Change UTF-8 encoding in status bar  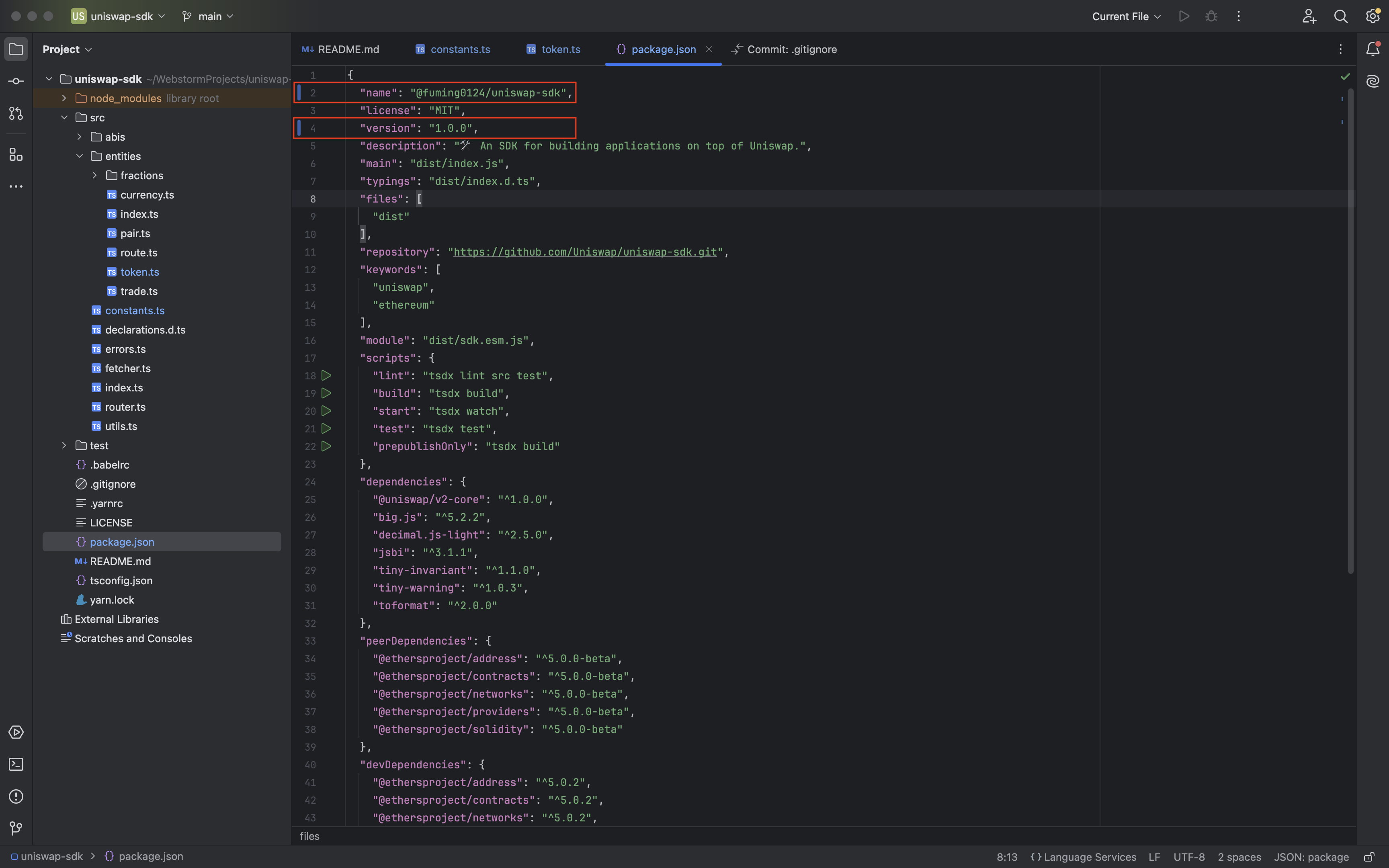coord(1189,857)
